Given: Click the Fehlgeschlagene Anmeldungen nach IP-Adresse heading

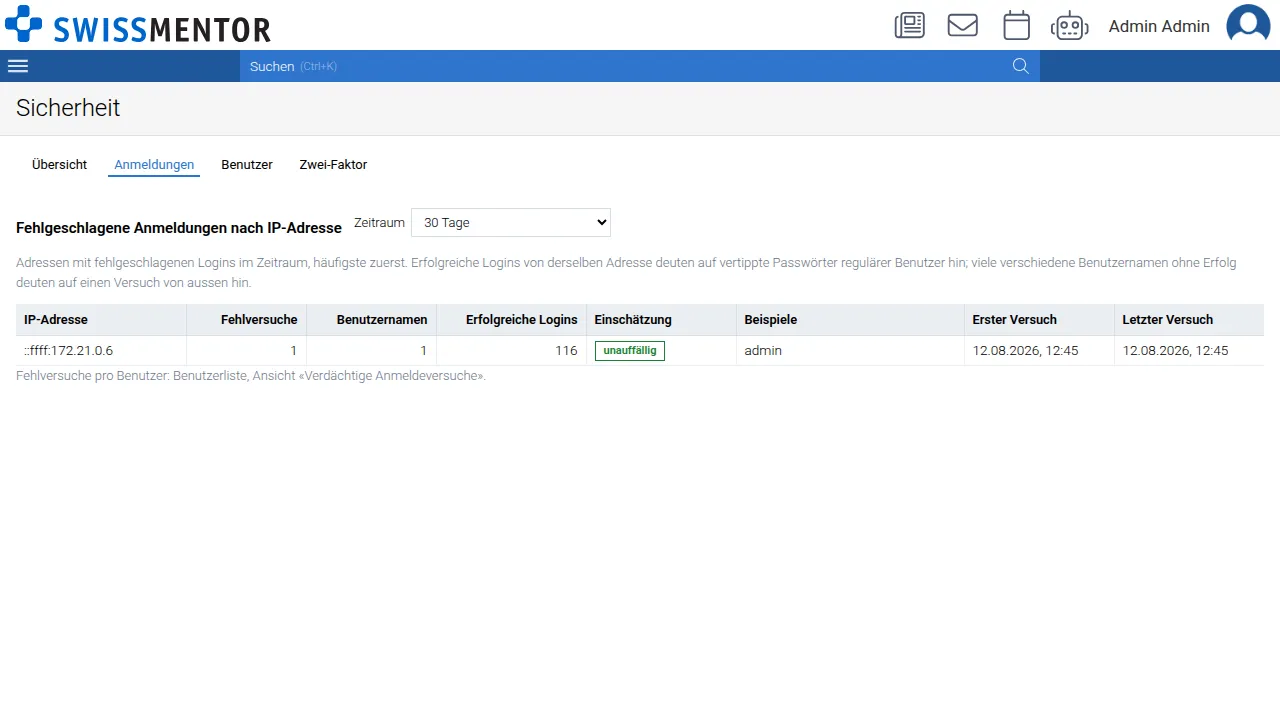Looking at the screenshot, I should pos(179,228).
